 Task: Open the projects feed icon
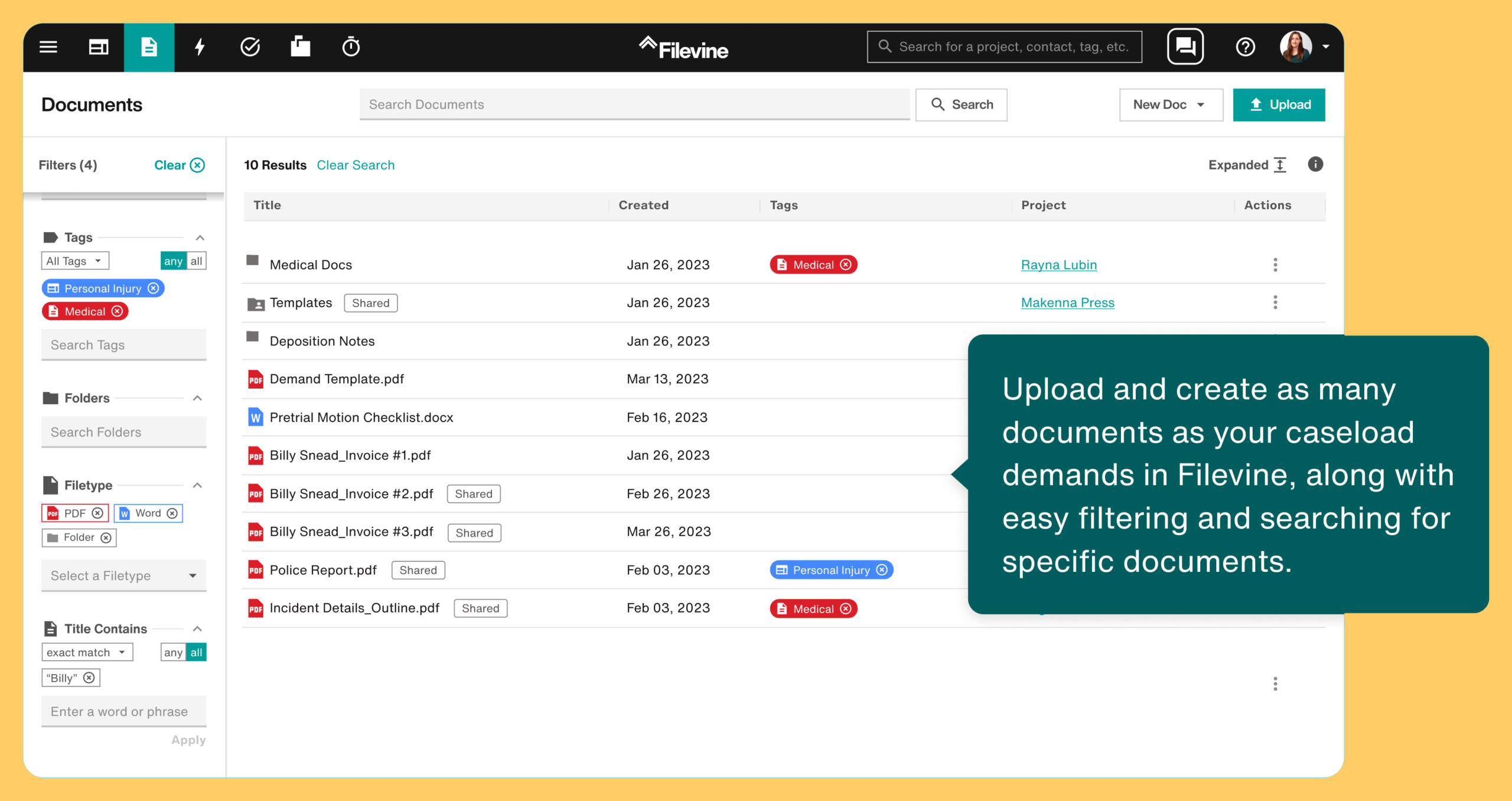[98, 47]
